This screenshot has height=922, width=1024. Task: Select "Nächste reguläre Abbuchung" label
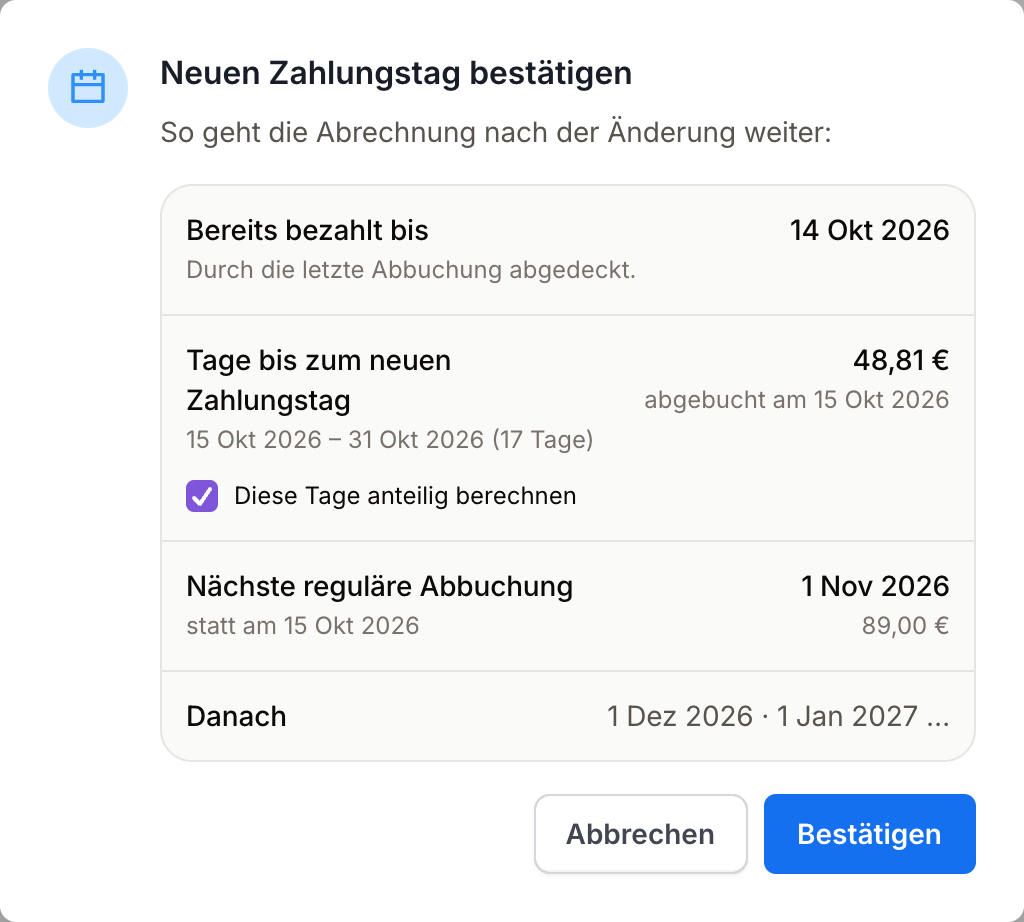(379, 586)
